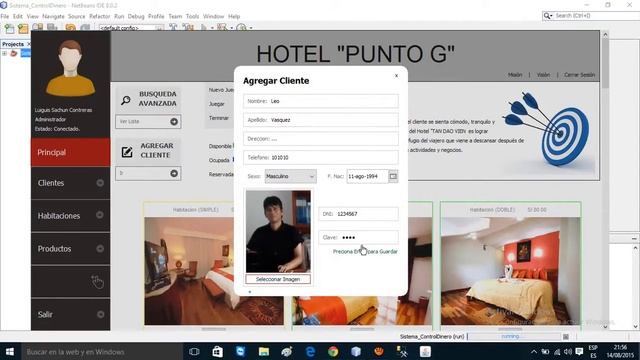Open the File menu

[5, 16]
